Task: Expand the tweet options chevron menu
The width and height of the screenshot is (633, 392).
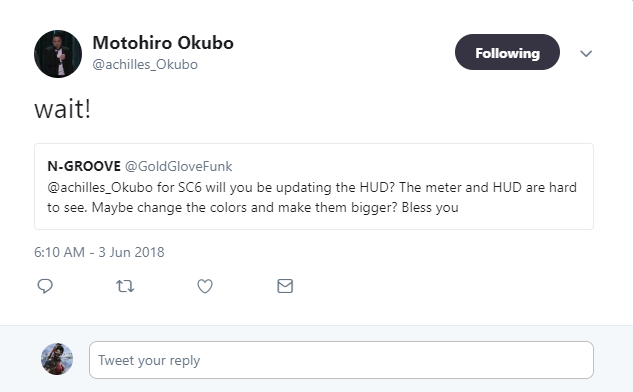Action: (x=586, y=53)
